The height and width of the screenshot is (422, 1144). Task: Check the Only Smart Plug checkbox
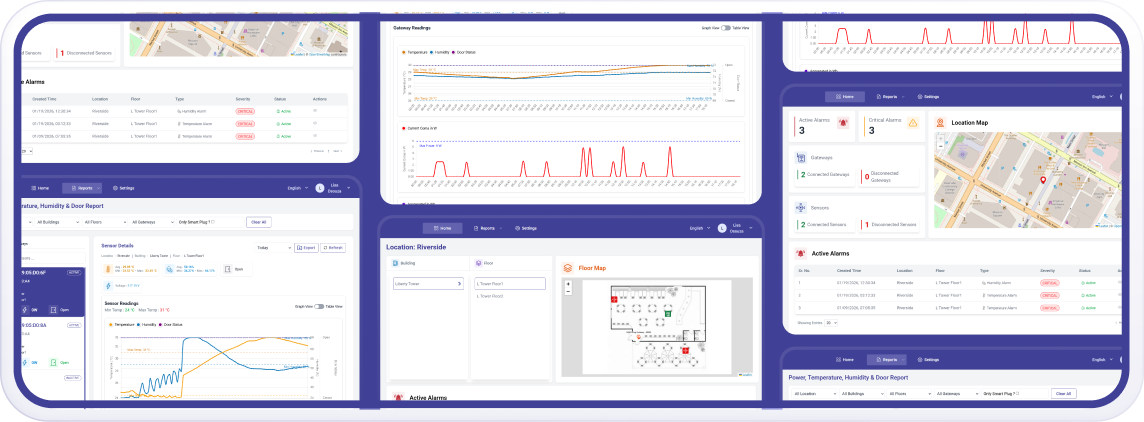(212, 221)
